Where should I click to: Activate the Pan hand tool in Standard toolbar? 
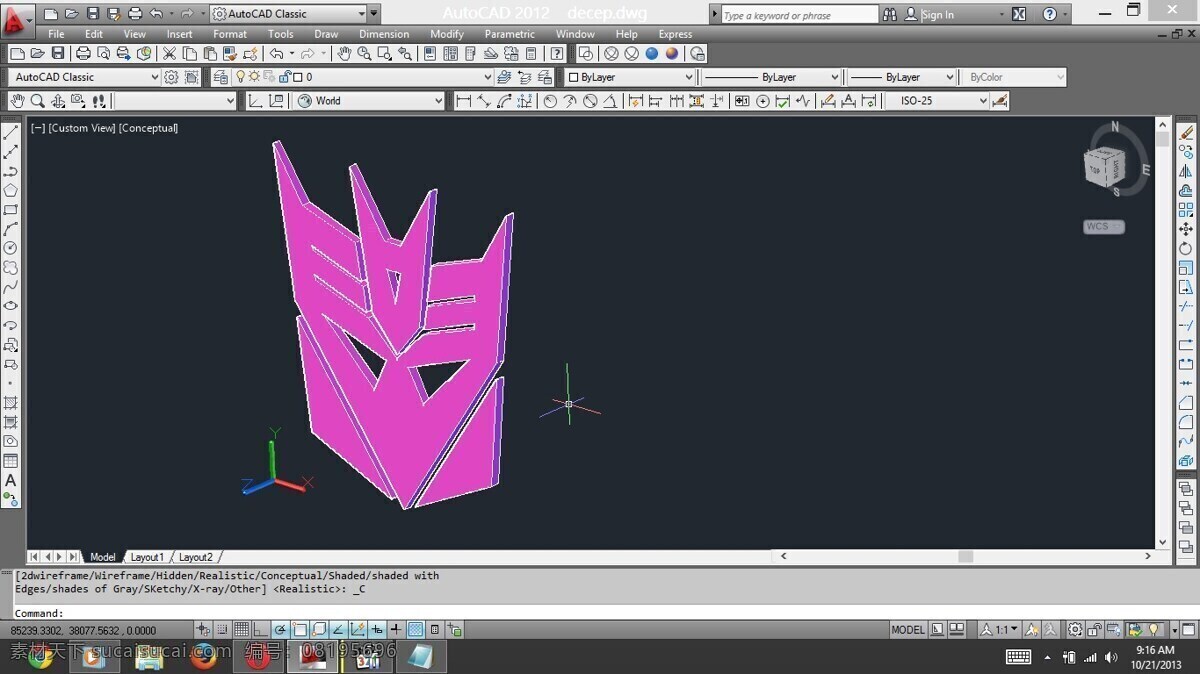click(x=343, y=53)
